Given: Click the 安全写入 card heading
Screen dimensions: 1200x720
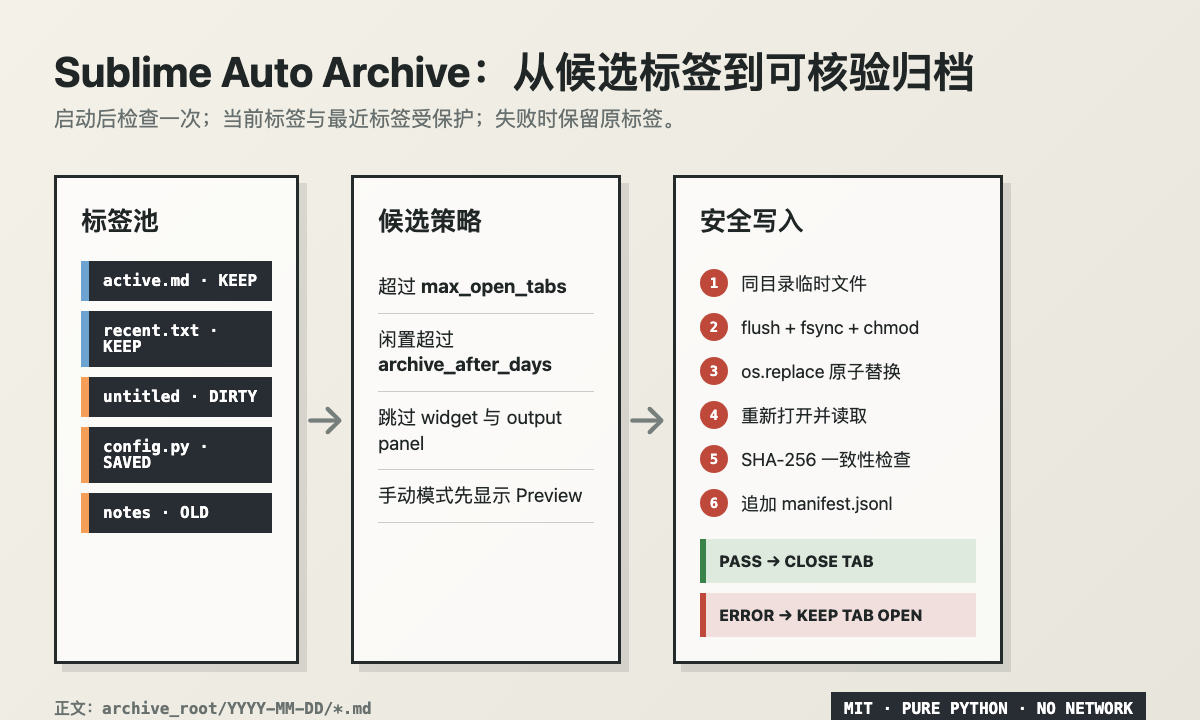Looking at the screenshot, I should pyautogui.click(x=752, y=221).
